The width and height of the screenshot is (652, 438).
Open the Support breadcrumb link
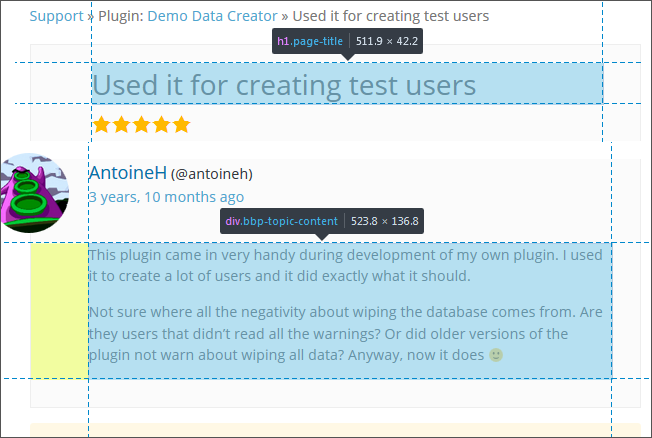click(56, 16)
